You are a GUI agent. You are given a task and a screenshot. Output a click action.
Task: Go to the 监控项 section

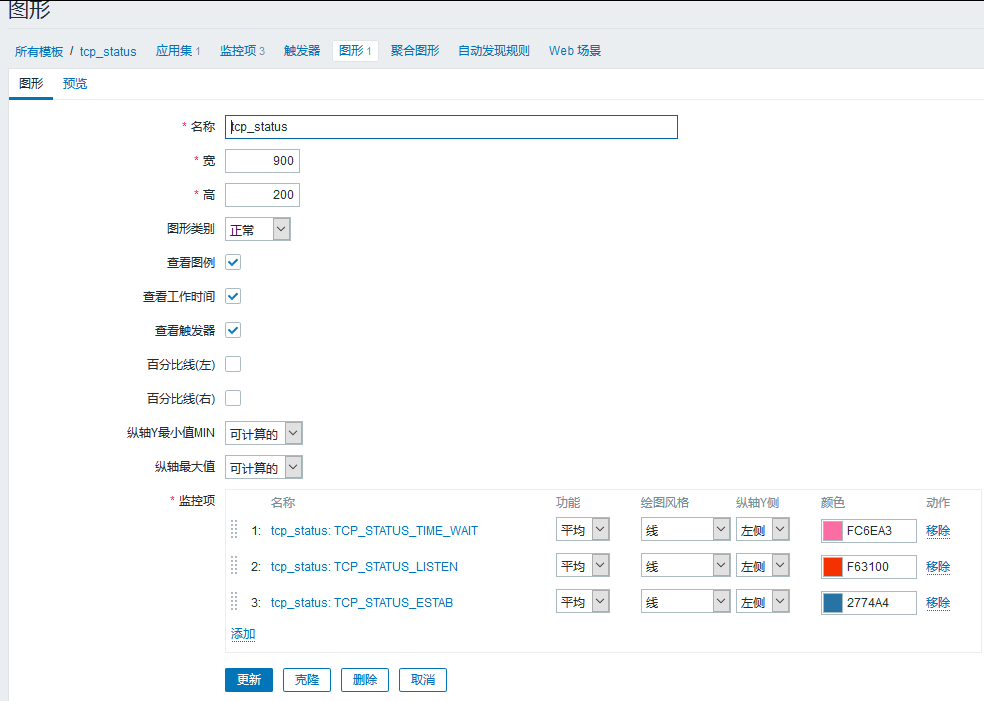242,51
